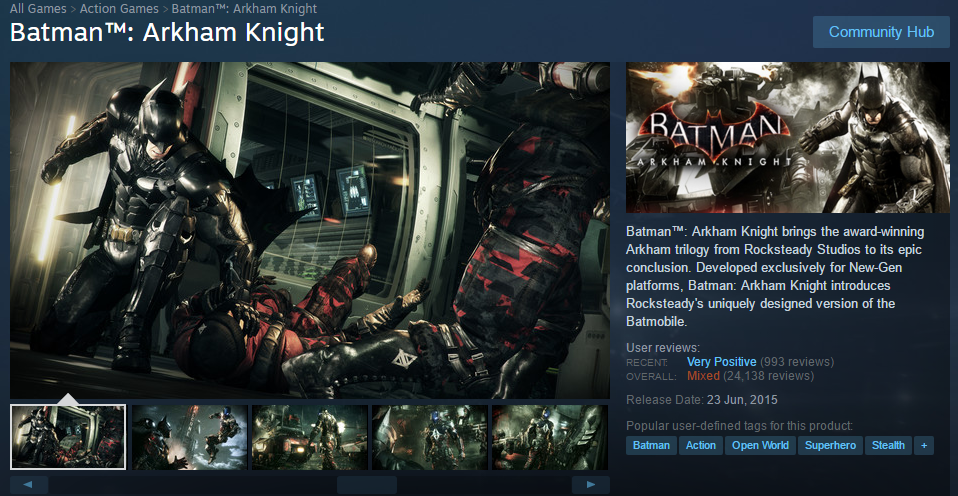The height and width of the screenshot is (496, 958).
Task: Select the third screenshot thumbnail
Action: point(310,437)
